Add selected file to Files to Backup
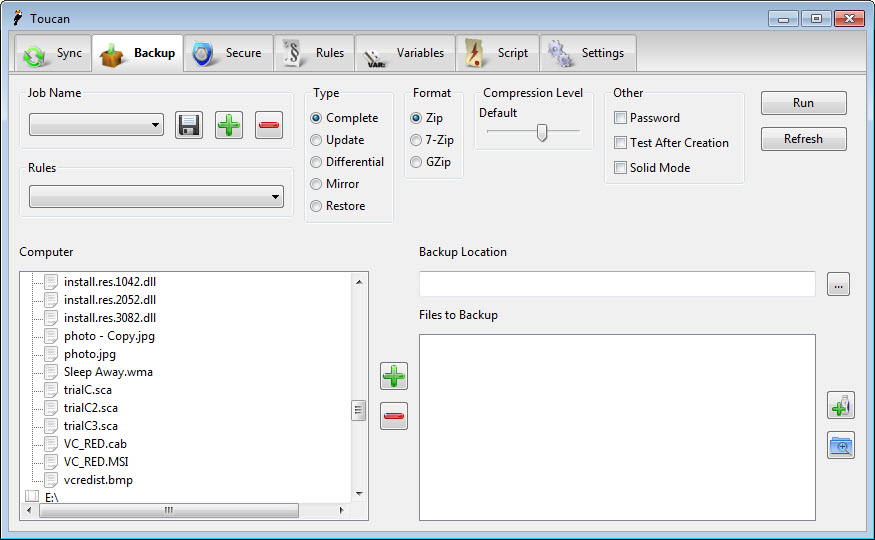The image size is (875, 540). 394,376
